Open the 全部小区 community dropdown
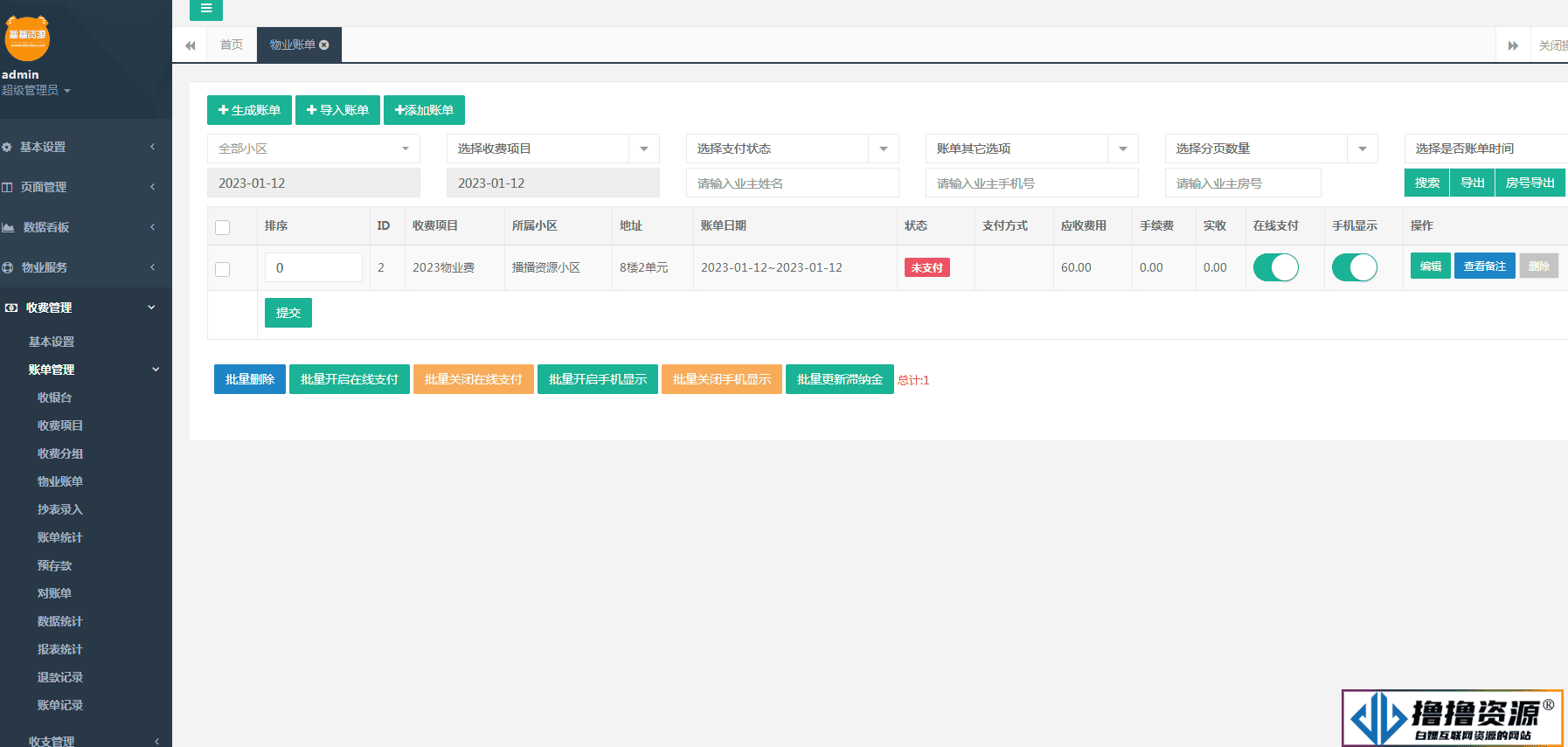The height and width of the screenshot is (747, 1568). (314, 149)
